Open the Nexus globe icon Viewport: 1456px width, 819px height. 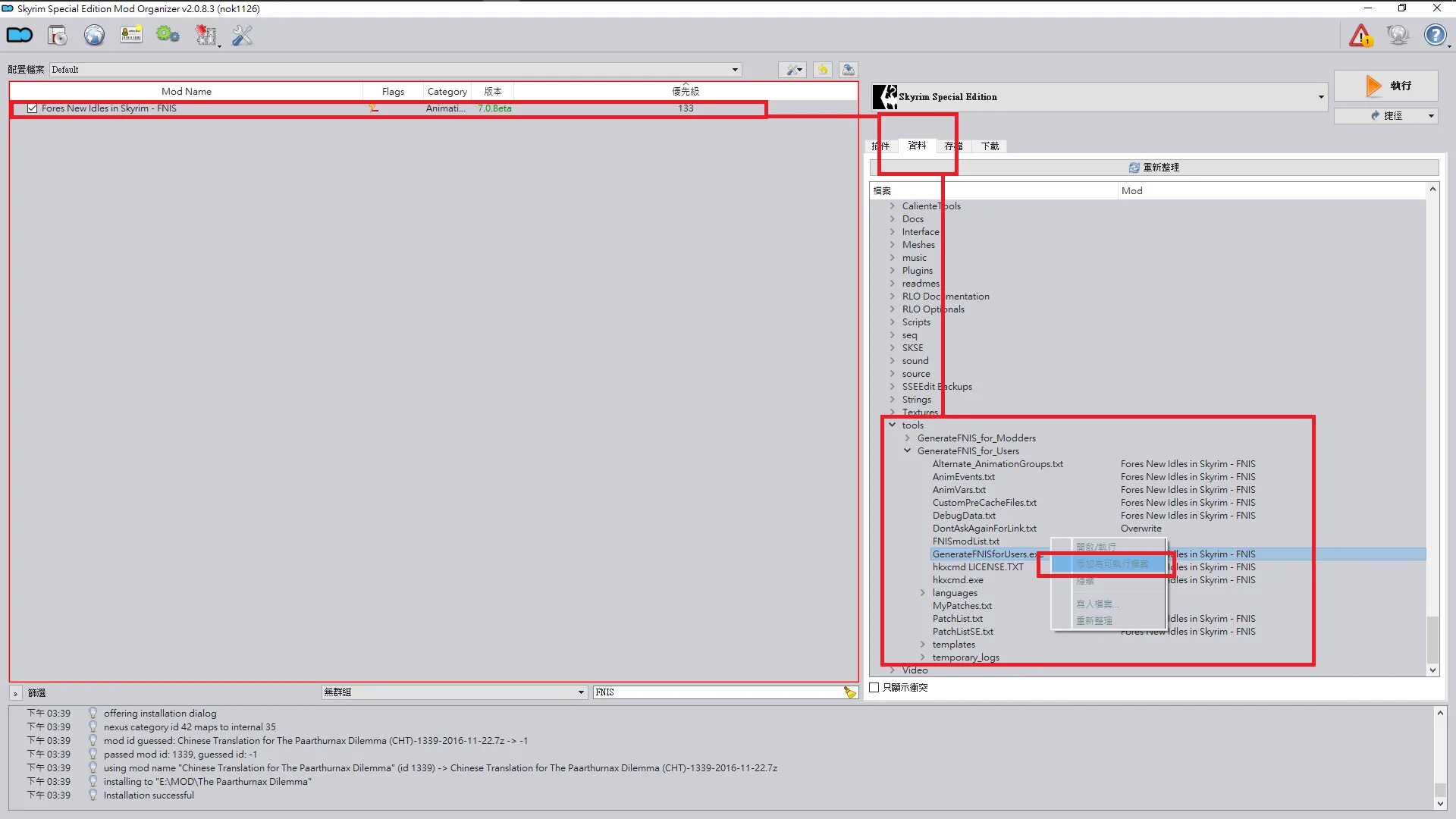click(94, 35)
